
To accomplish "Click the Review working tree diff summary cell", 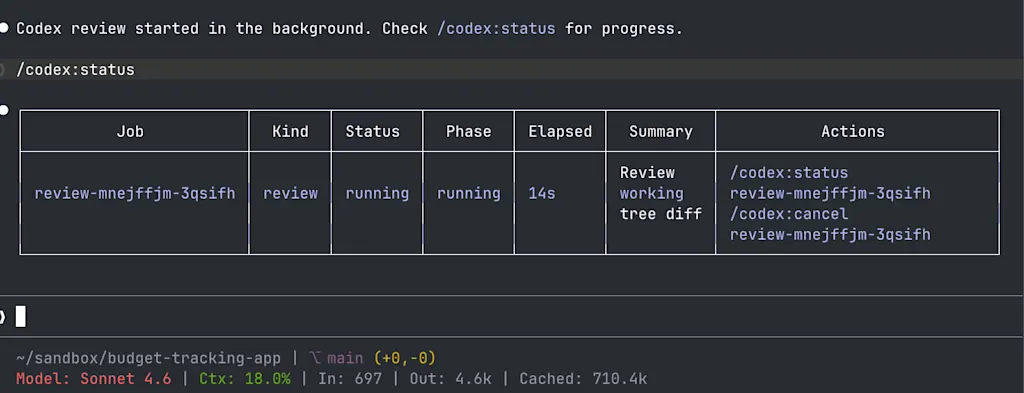I will tap(660, 193).
